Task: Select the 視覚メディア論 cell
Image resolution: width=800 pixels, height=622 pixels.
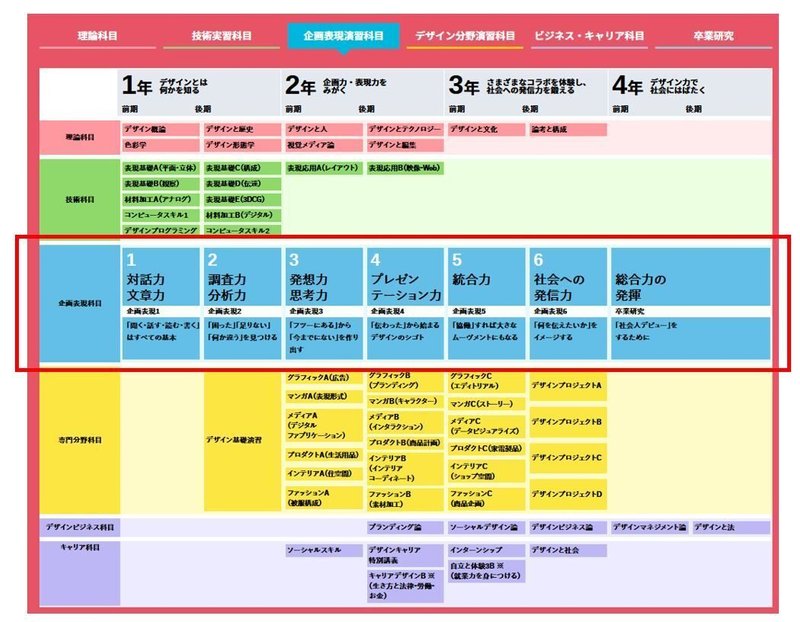Action: tap(324, 145)
